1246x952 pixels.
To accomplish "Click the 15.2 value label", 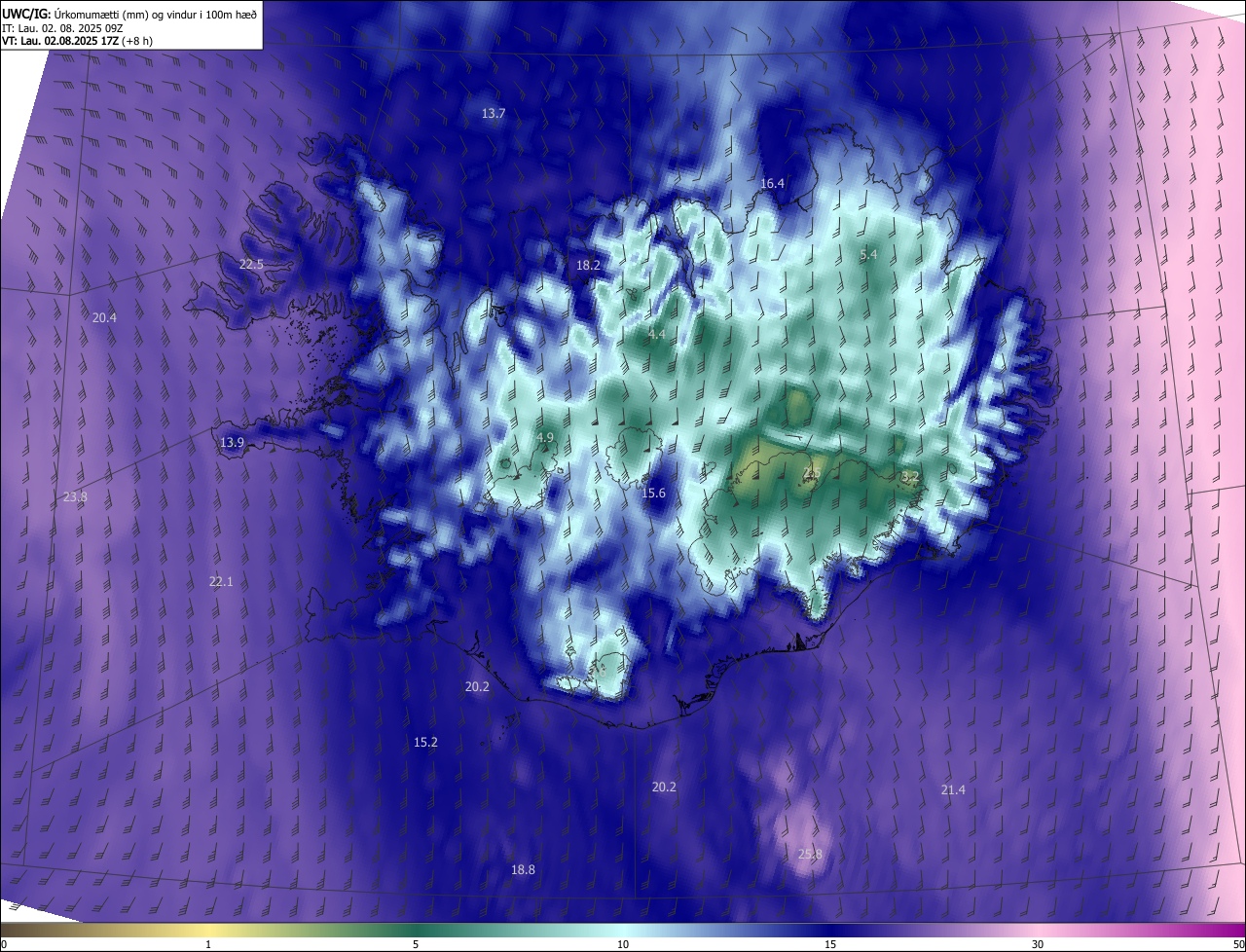I will tap(425, 743).
